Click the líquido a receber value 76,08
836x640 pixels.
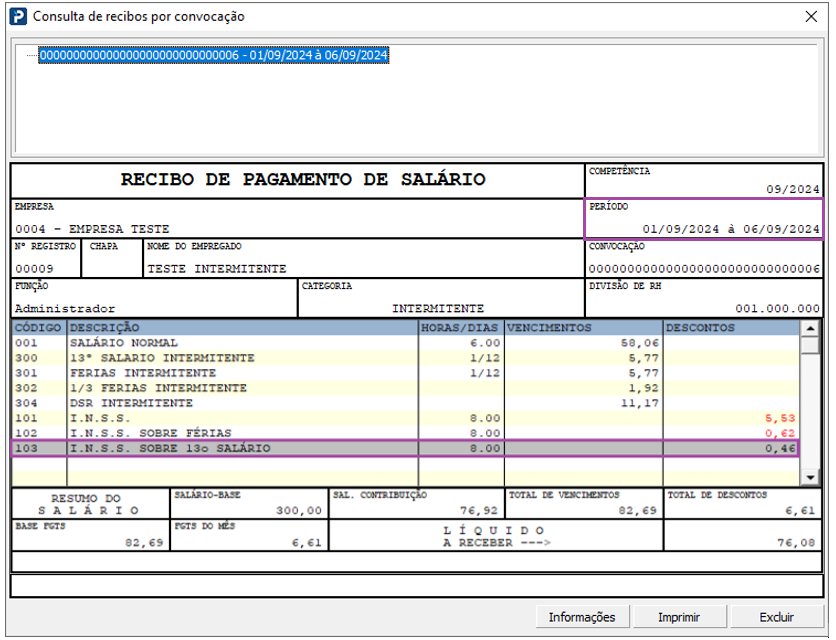point(797,543)
